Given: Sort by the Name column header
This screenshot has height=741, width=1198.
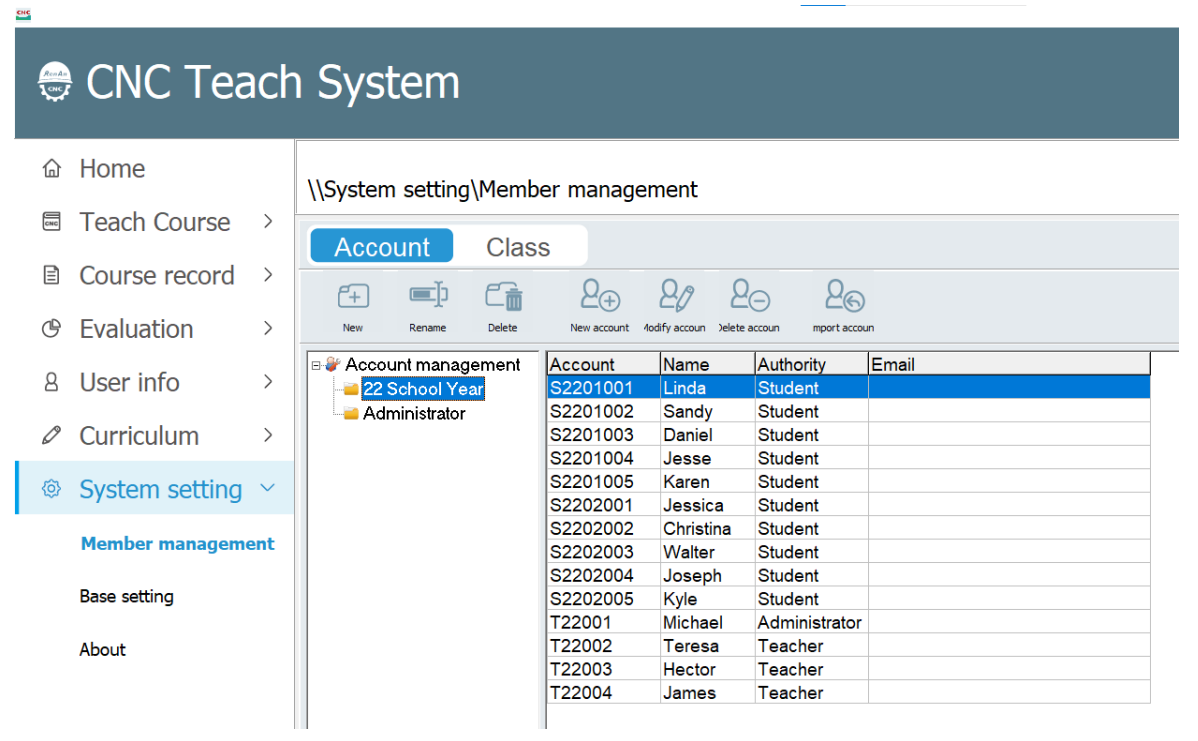Looking at the screenshot, I should tap(707, 364).
